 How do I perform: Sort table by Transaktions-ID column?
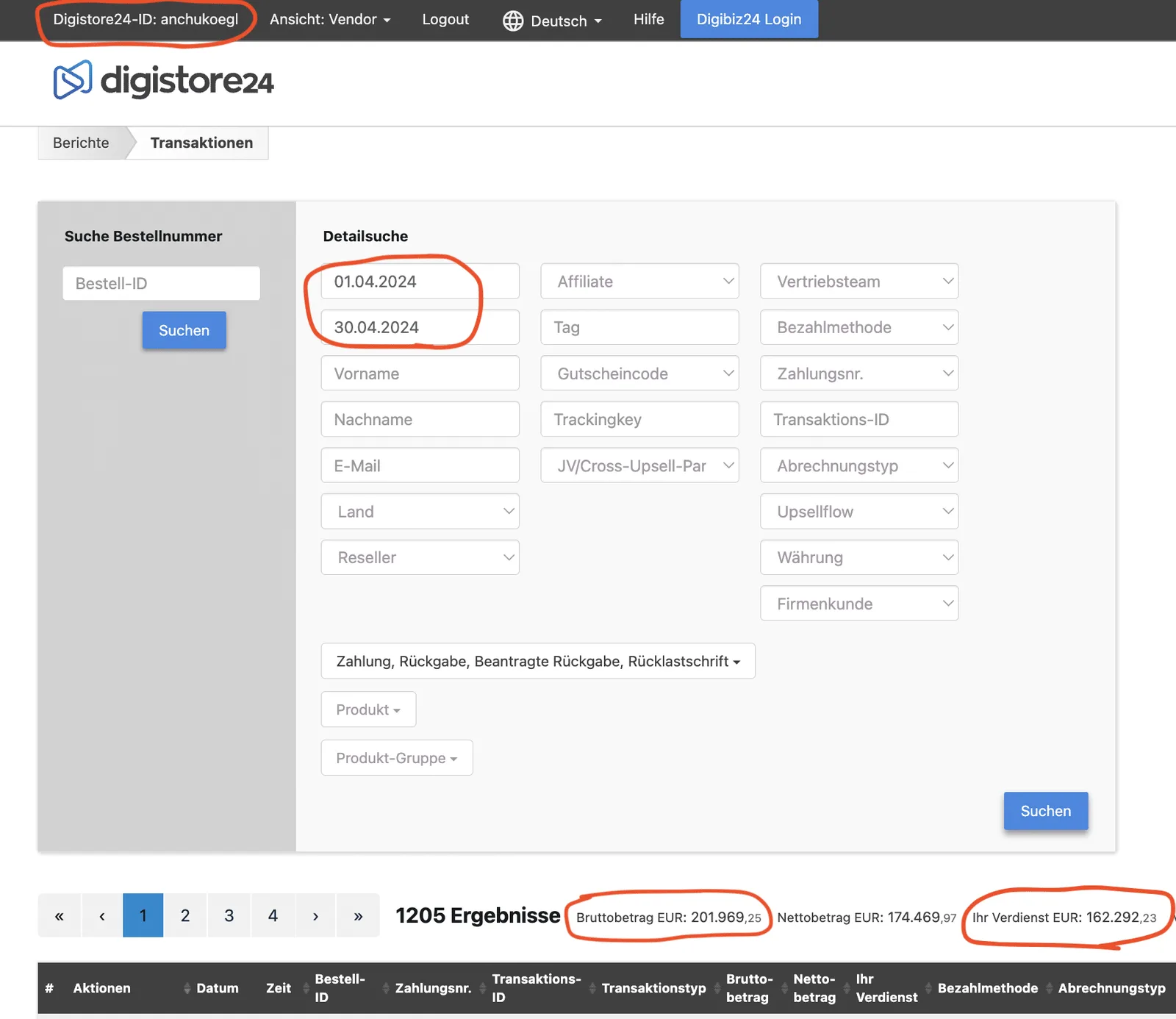tap(536, 988)
